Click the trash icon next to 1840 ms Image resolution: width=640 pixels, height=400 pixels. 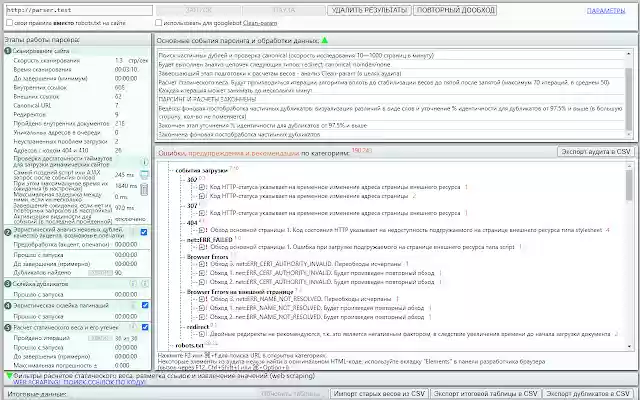144,189
